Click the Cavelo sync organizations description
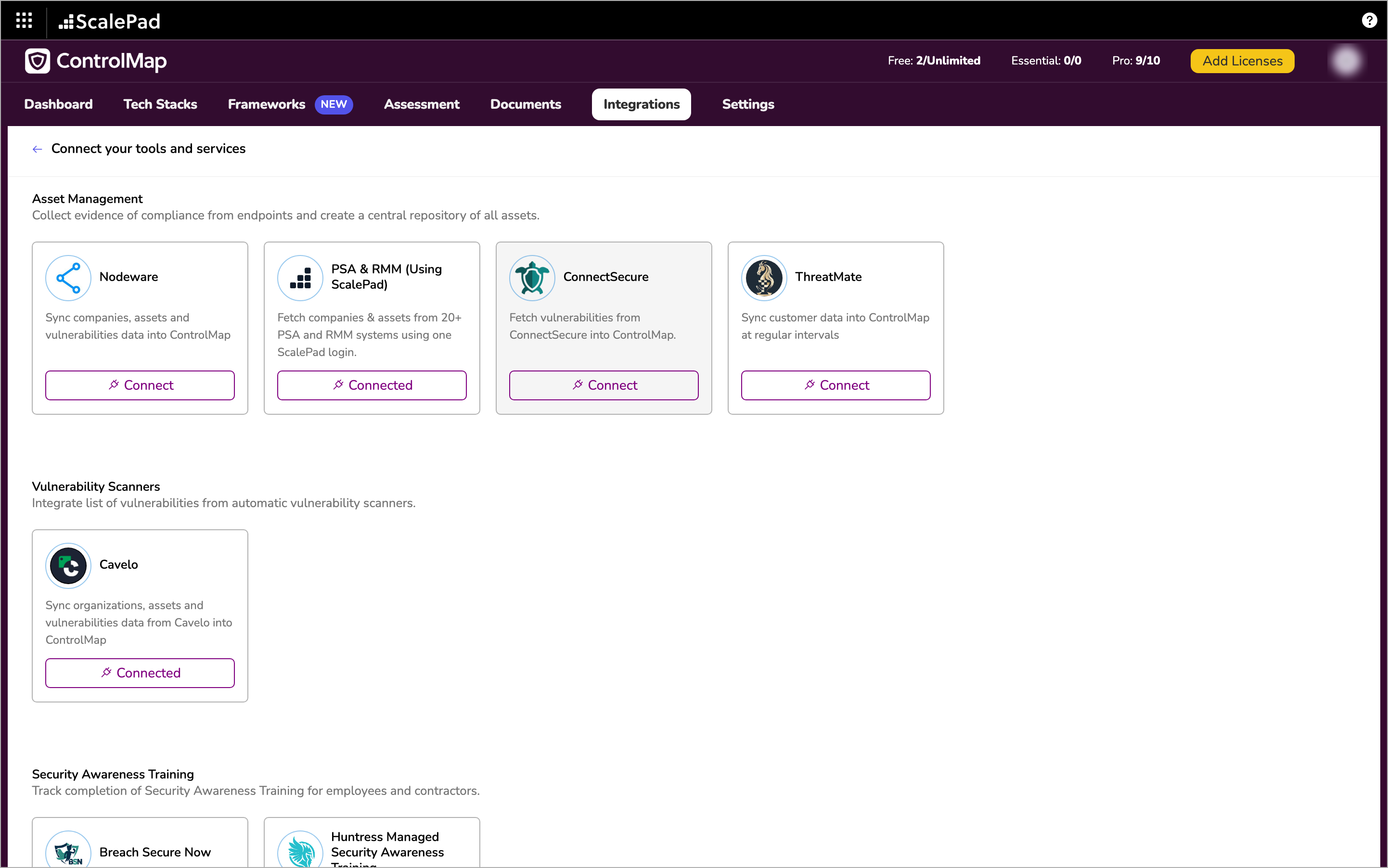 [139, 622]
